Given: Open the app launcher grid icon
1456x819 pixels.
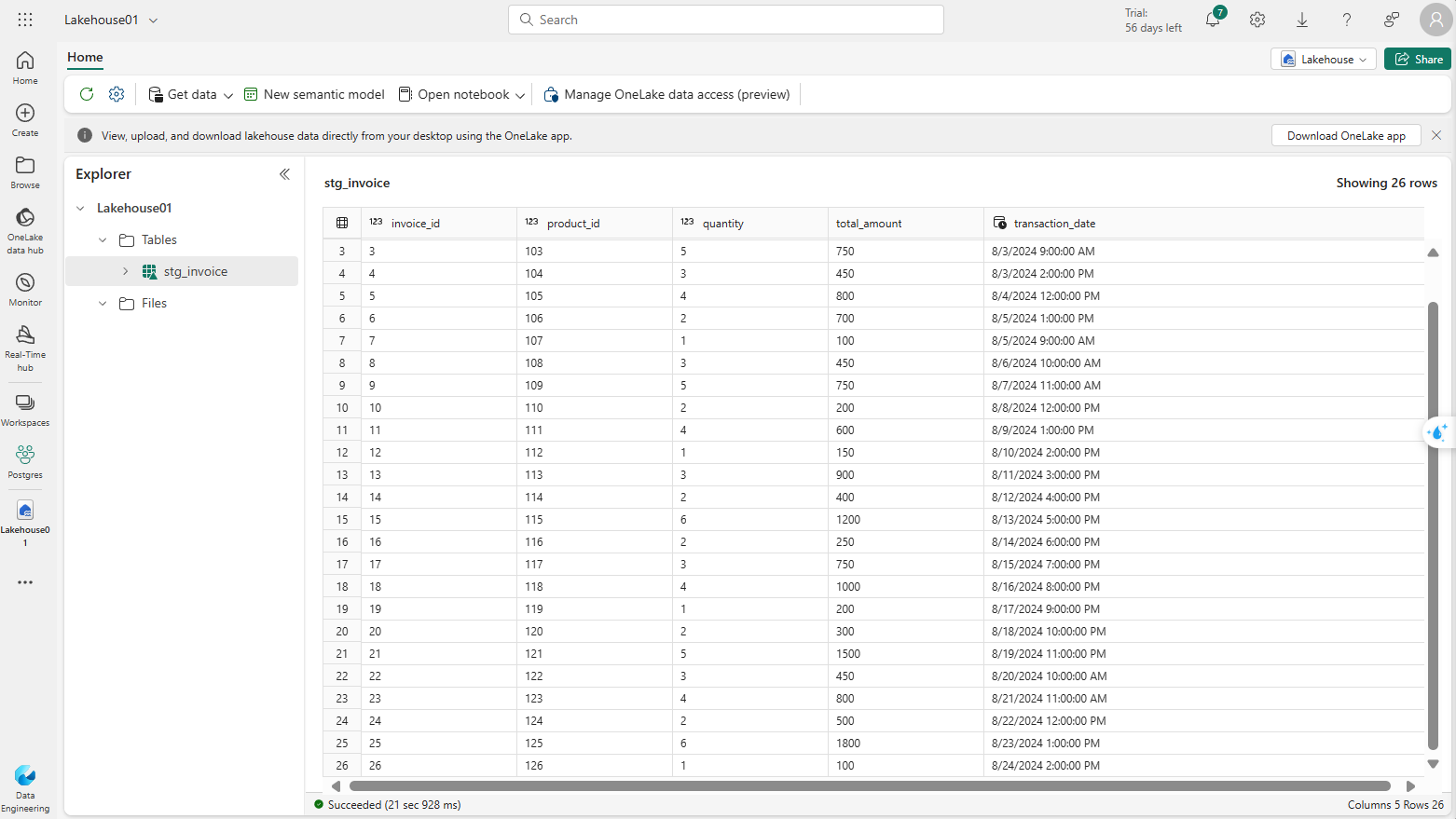Looking at the screenshot, I should coord(25,20).
